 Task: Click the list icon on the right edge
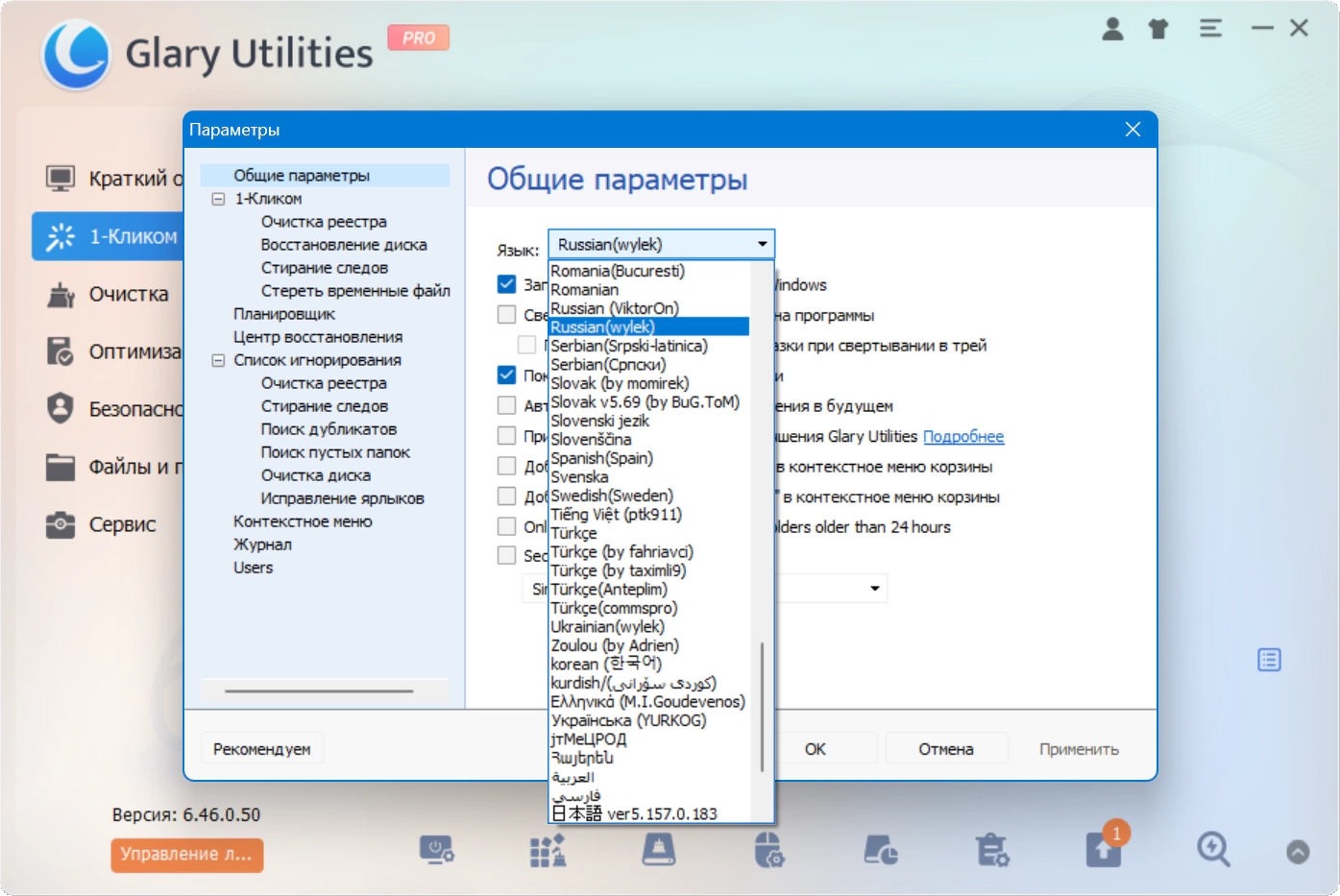pos(1269,660)
